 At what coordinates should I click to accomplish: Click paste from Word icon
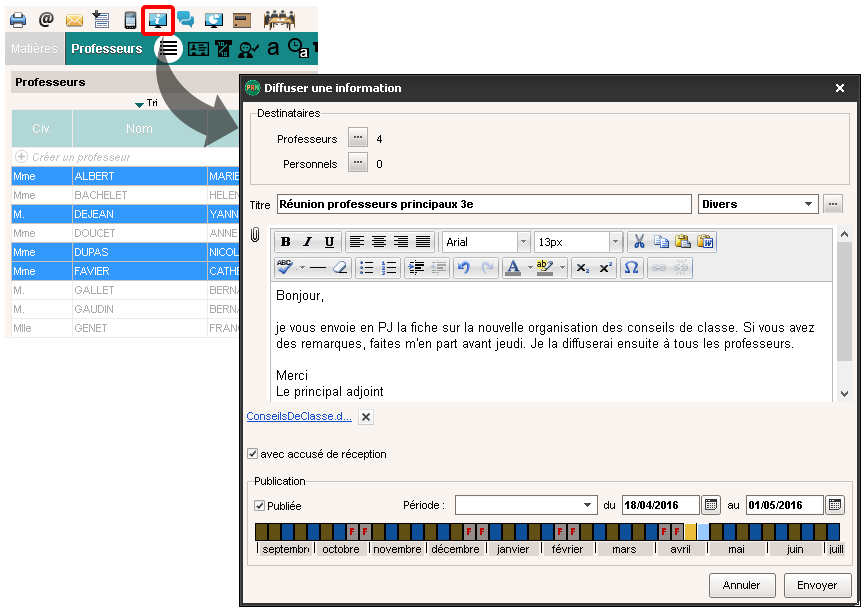coord(705,241)
